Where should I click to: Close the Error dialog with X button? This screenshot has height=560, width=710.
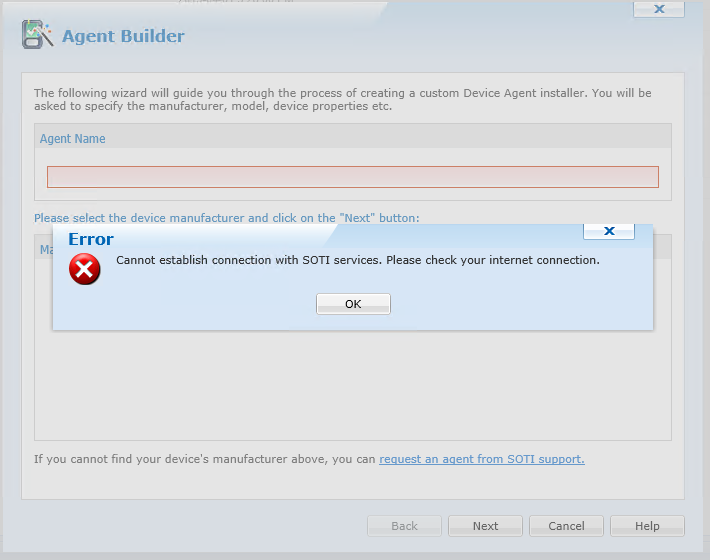coord(608,231)
